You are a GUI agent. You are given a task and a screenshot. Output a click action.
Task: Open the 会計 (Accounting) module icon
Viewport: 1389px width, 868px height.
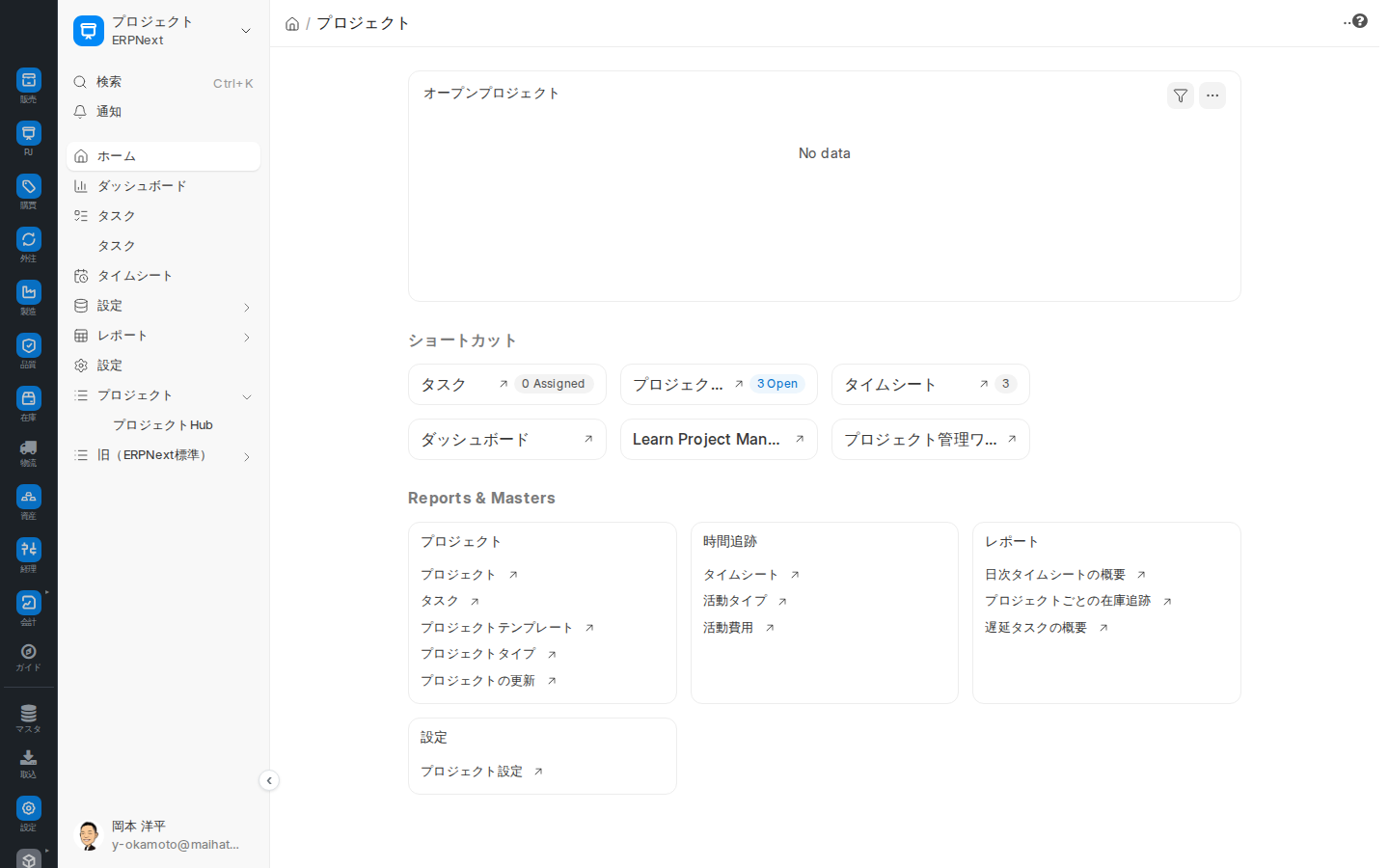pyautogui.click(x=29, y=603)
